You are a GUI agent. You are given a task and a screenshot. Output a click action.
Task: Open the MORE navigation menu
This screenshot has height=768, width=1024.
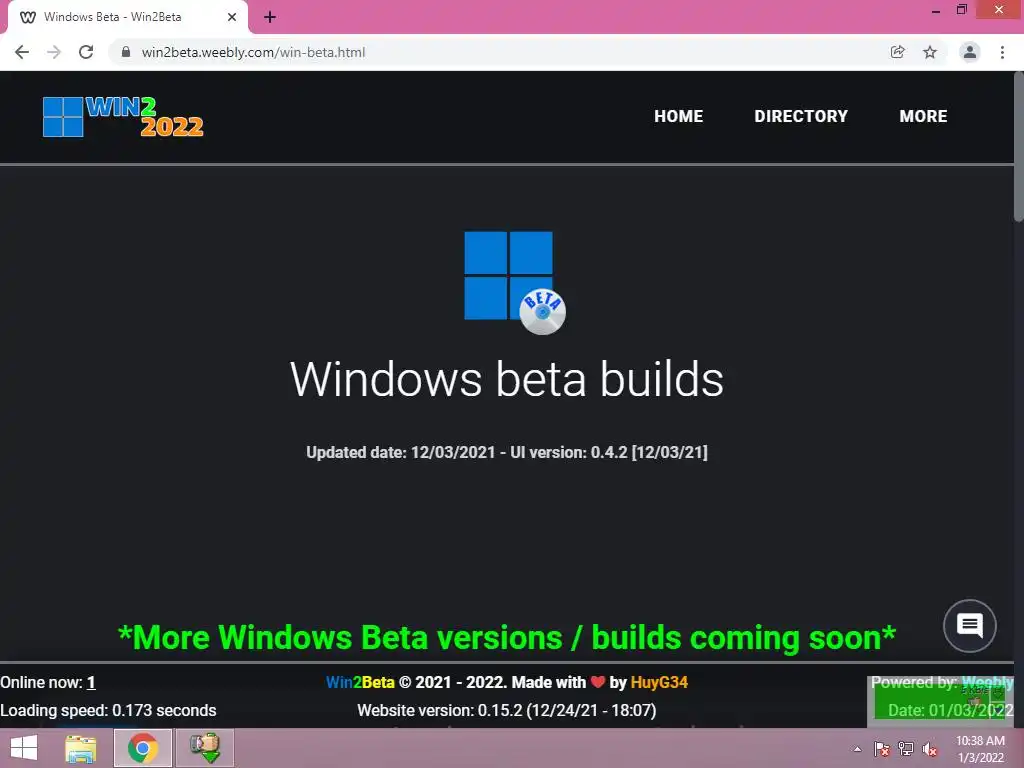coord(923,116)
